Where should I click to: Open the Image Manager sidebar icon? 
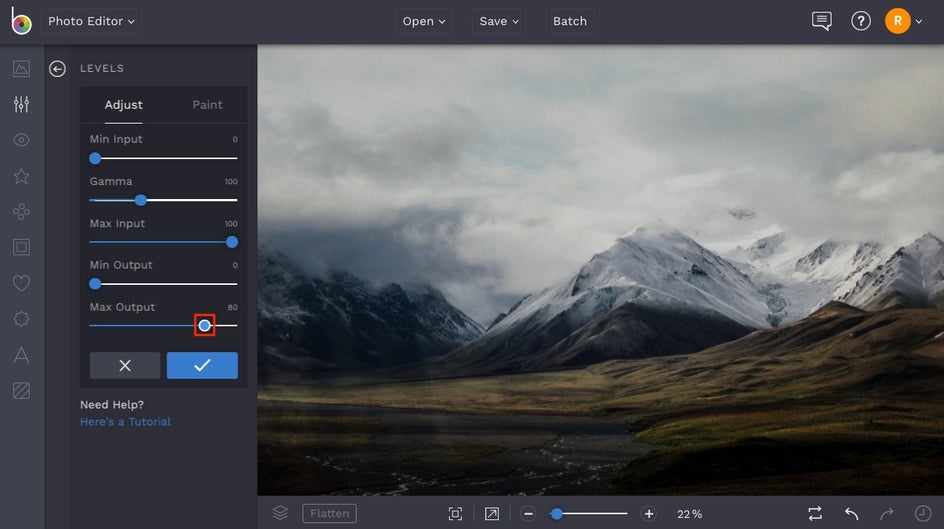(21, 69)
